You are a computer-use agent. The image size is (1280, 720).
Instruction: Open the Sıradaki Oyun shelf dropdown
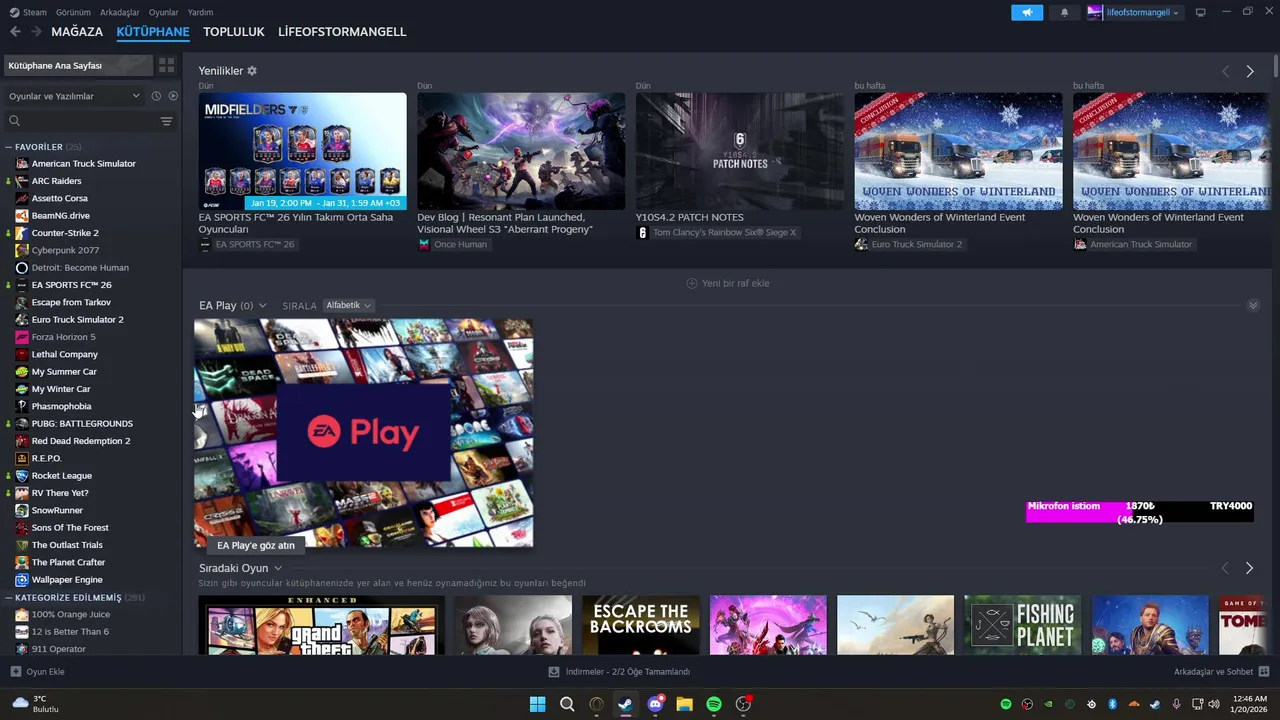click(278, 568)
